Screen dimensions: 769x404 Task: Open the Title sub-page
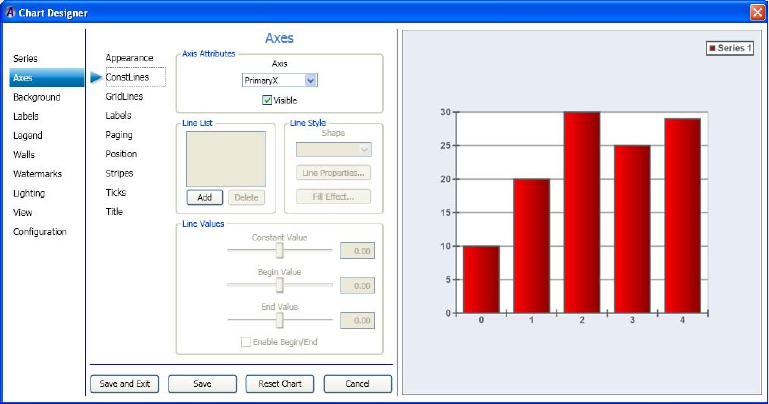(x=114, y=211)
